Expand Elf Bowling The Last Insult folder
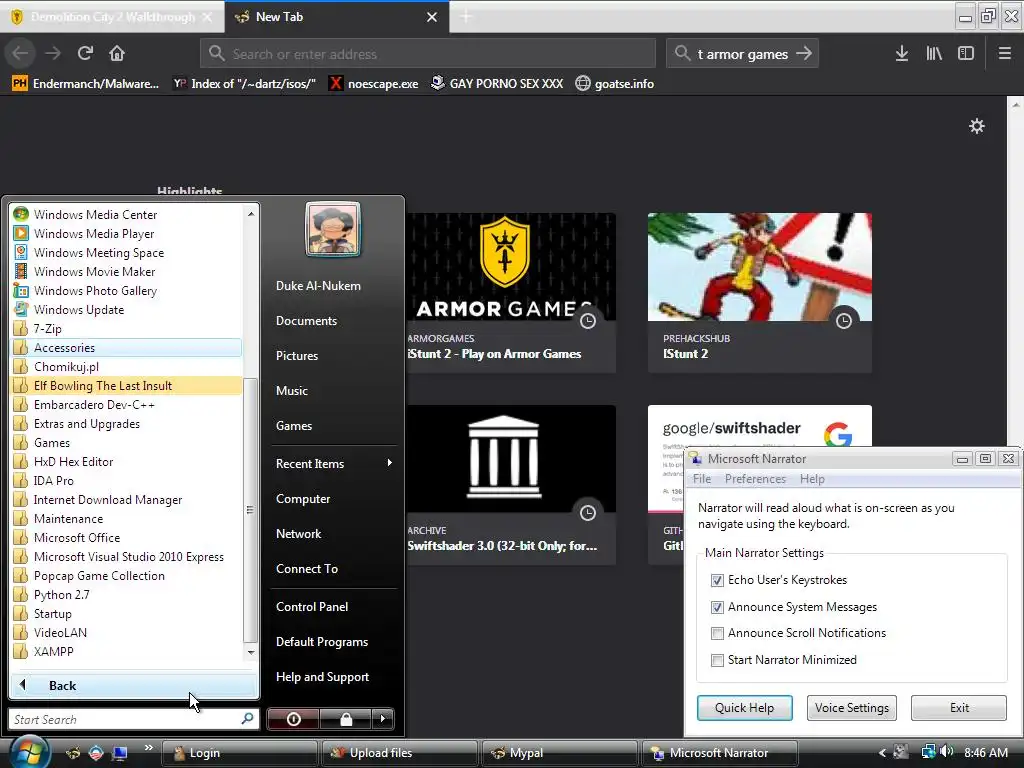 (127, 385)
